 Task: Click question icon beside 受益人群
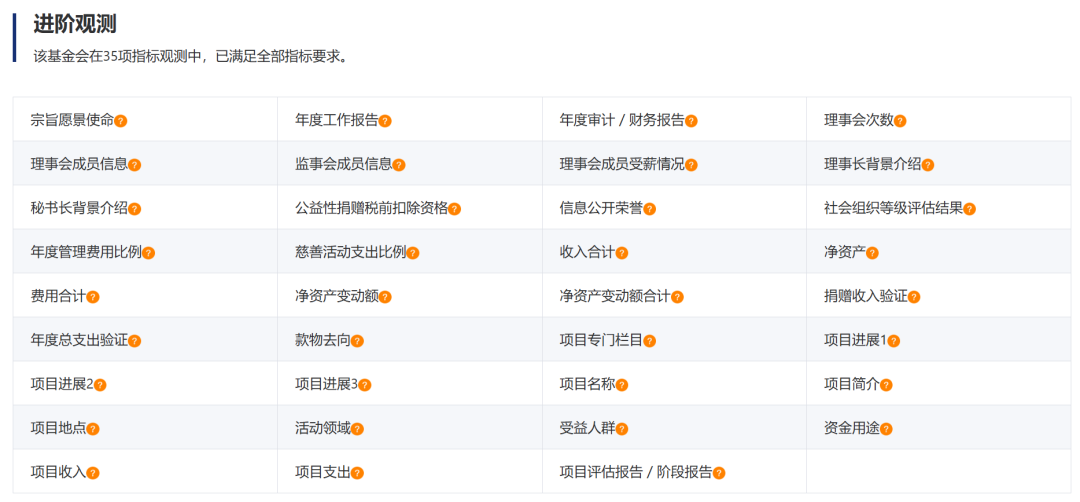621,430
